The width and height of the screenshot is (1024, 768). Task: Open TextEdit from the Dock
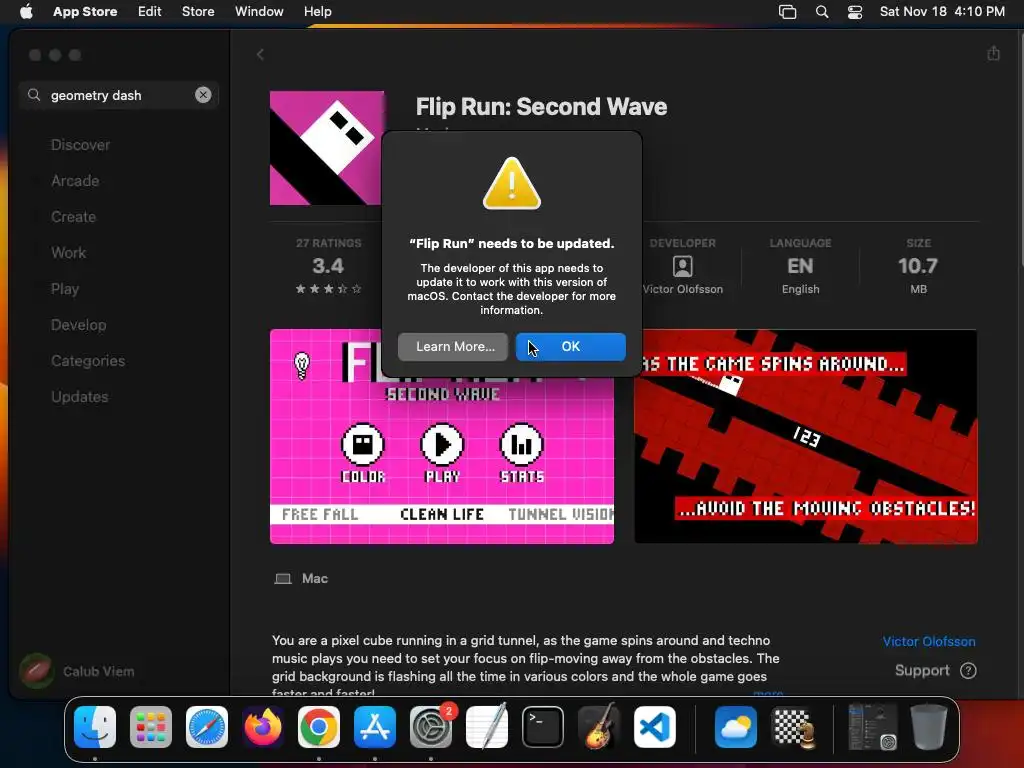pyautogui.click(x=487, y=726)
